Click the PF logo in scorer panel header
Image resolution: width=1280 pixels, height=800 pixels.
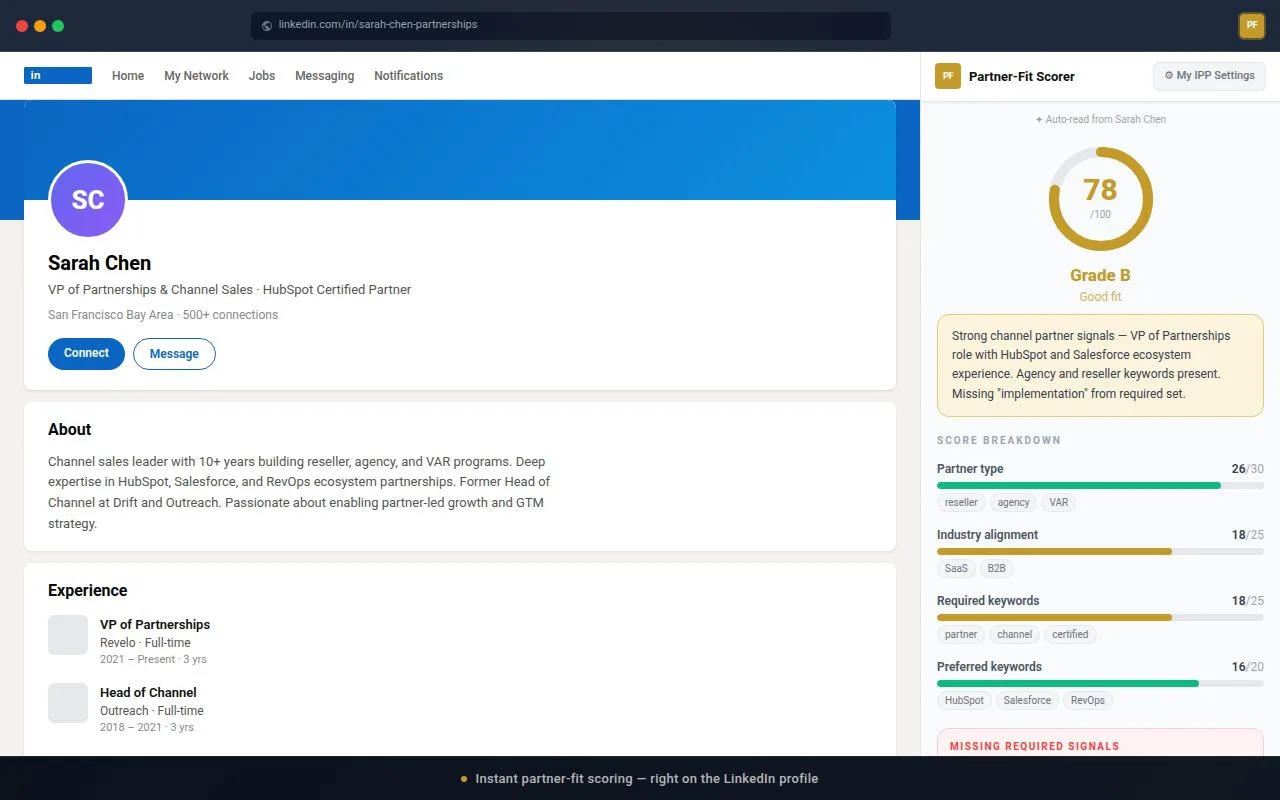(948, 76)
